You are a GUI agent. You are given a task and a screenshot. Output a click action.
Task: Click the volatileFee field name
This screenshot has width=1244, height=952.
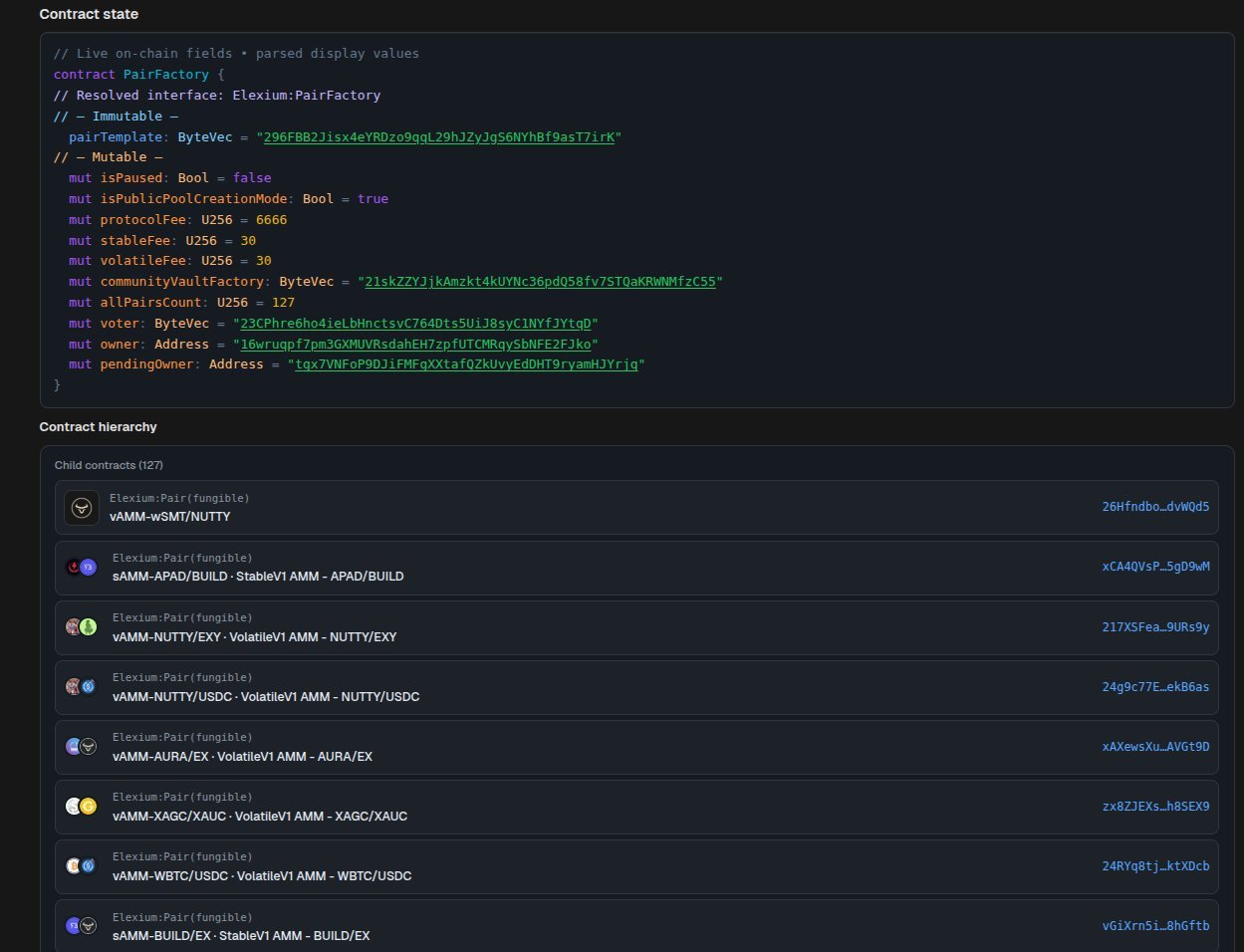[x=143, y=261]
